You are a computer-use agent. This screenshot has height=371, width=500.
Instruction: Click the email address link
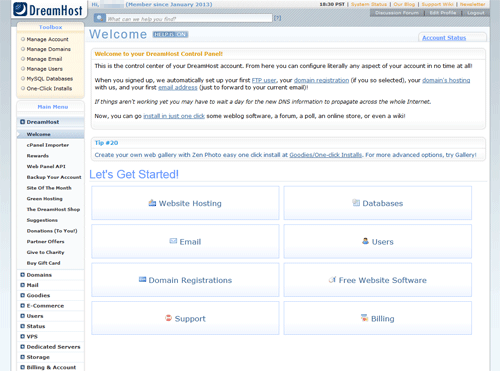[178, 87]
